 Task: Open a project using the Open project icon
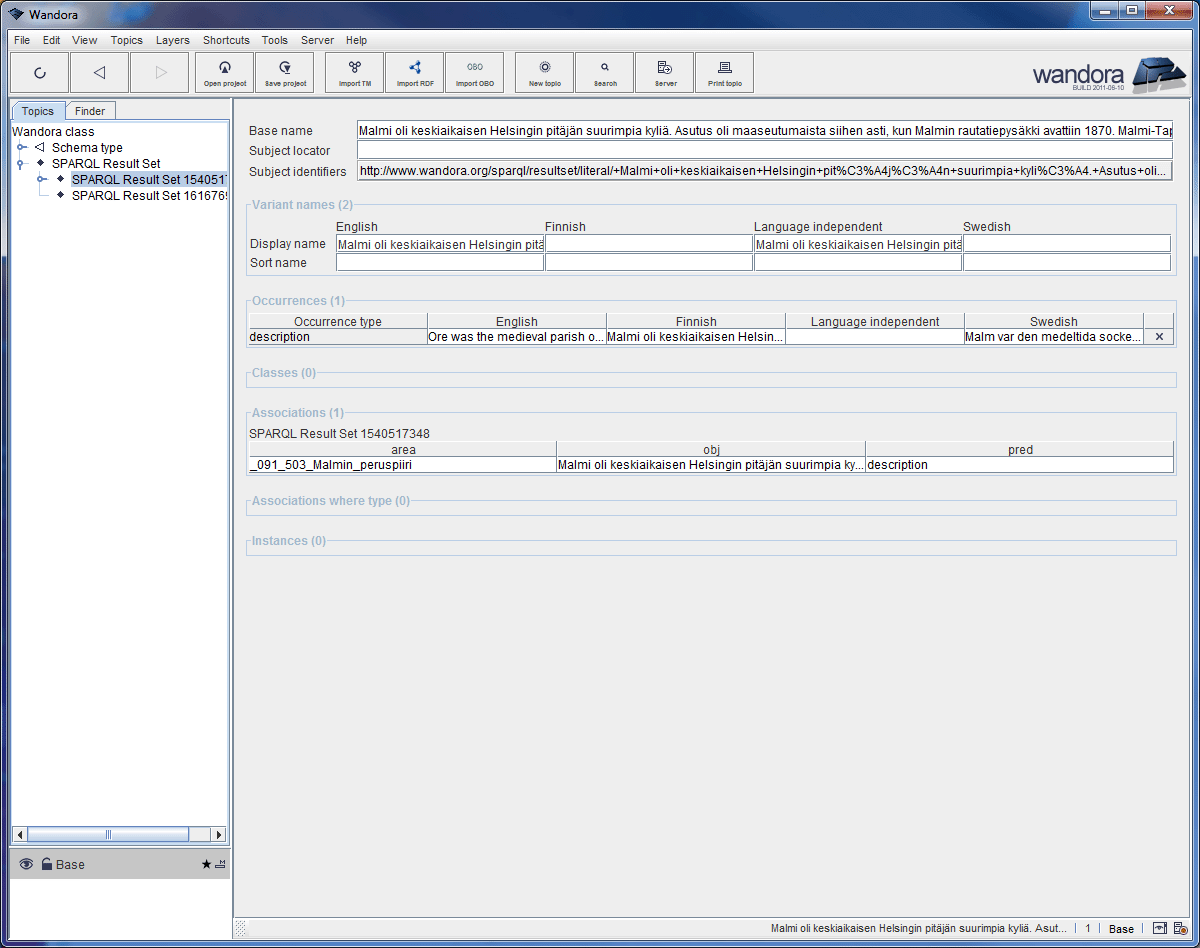click(224, 71)
